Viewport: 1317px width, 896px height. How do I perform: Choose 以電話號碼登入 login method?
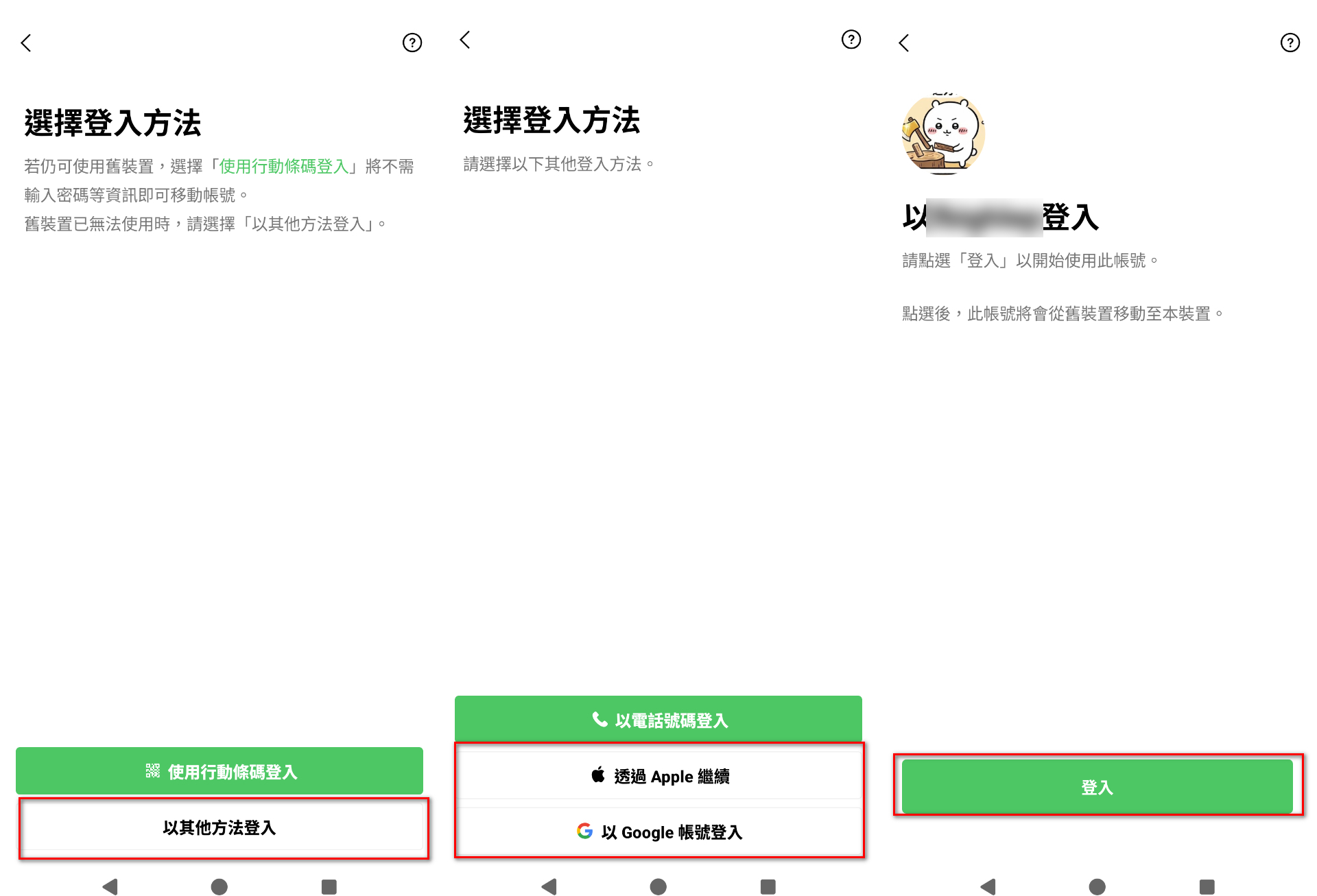point(658,720)
